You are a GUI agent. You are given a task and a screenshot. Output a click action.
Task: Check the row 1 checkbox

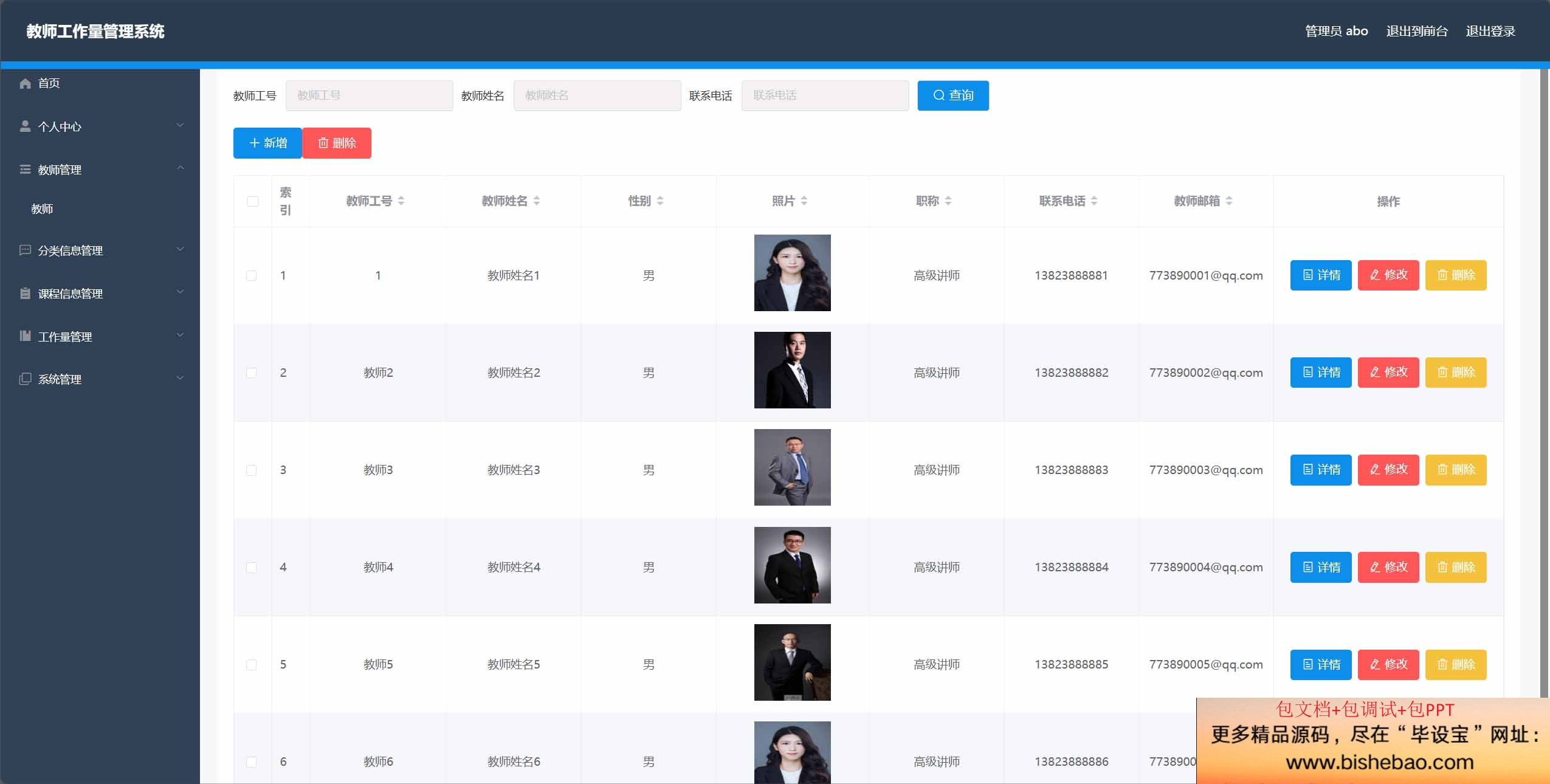click(x=252, y=276)
